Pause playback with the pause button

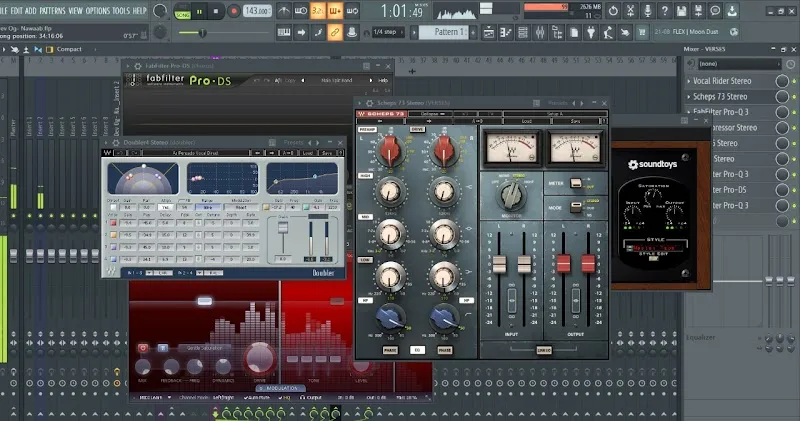click(x=199, y=11)
